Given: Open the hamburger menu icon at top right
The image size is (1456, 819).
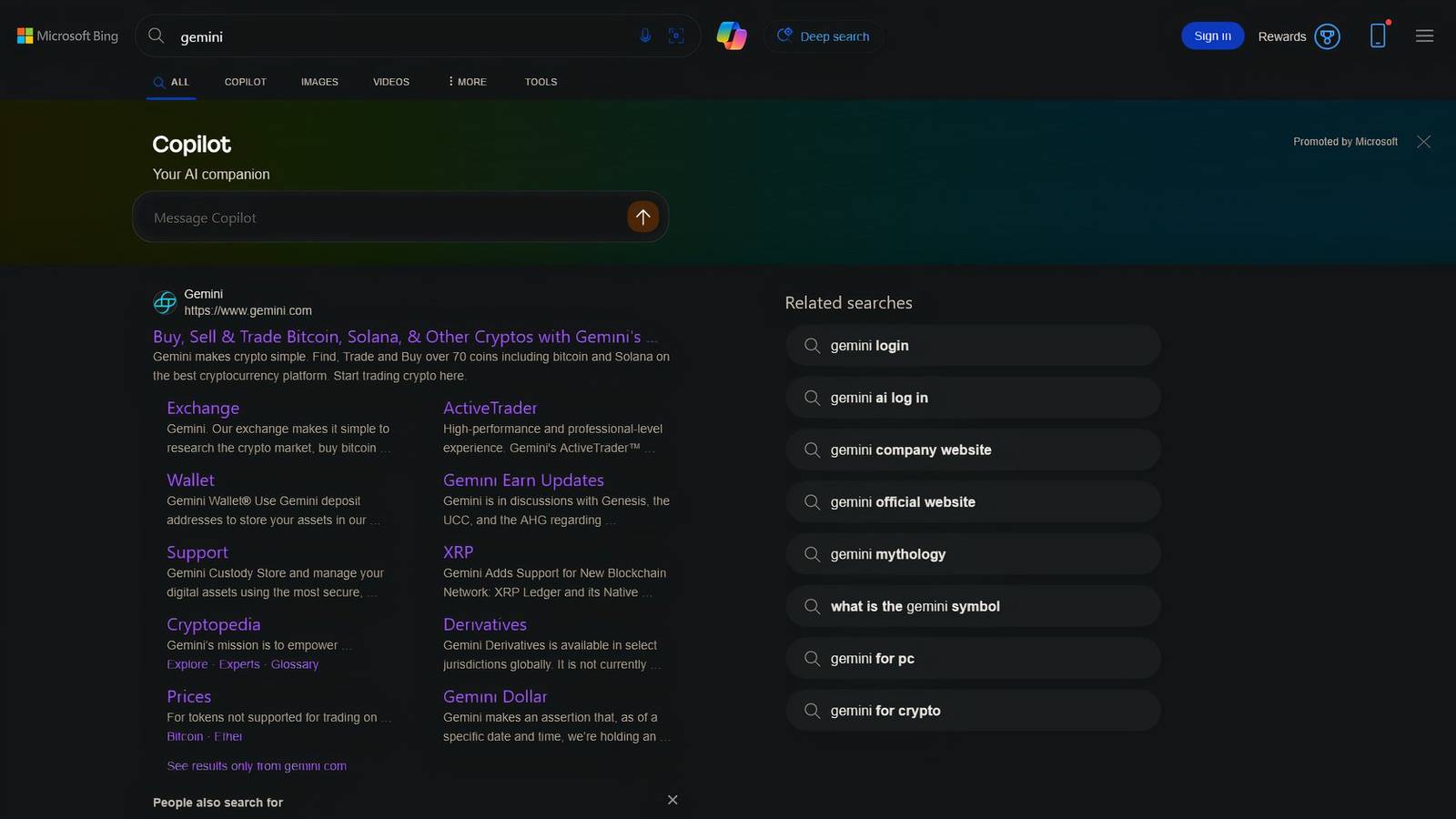Looking at the screenshot, I should [x=1424, y=36].
